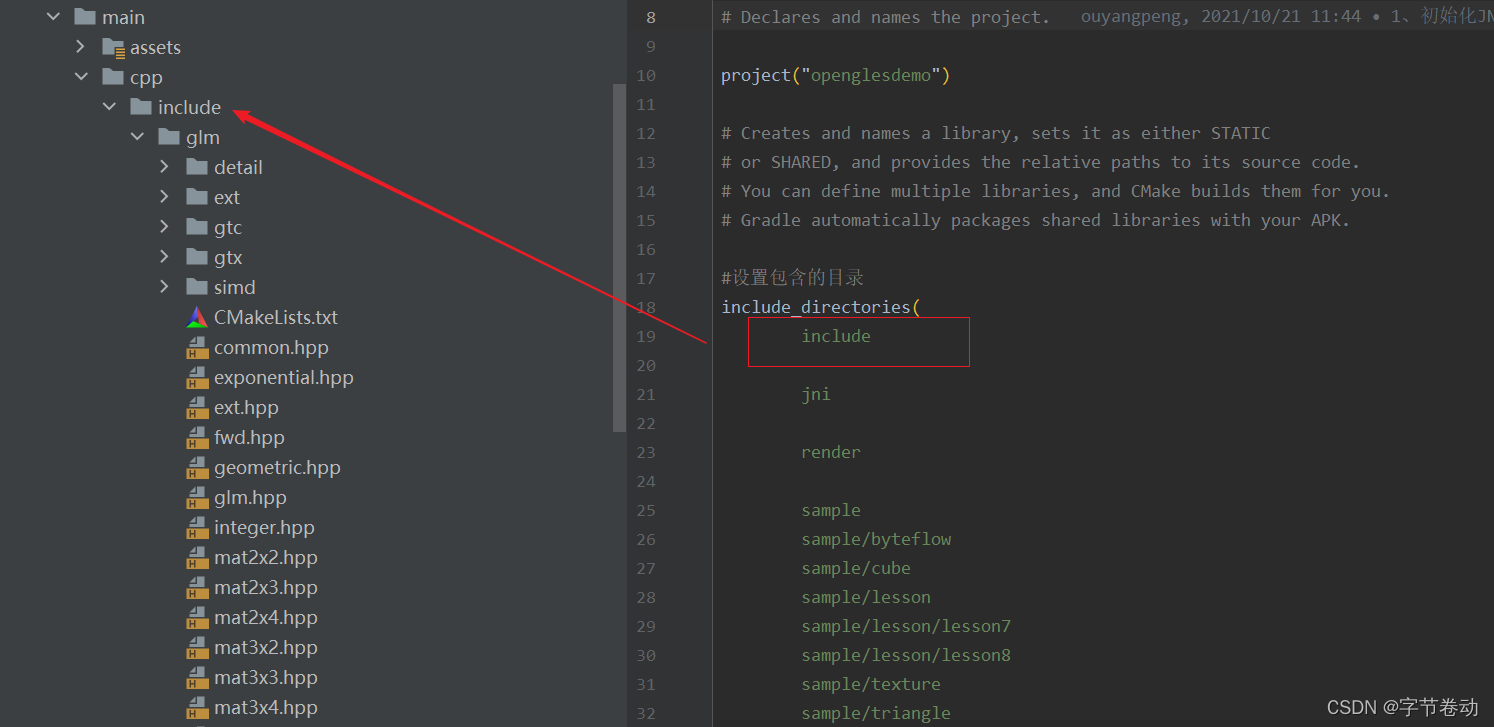Image resolution: width=1494 pixels, height=727 pixels.
Task: Click the header file icon of fwd.hpp
Action: 197,437
